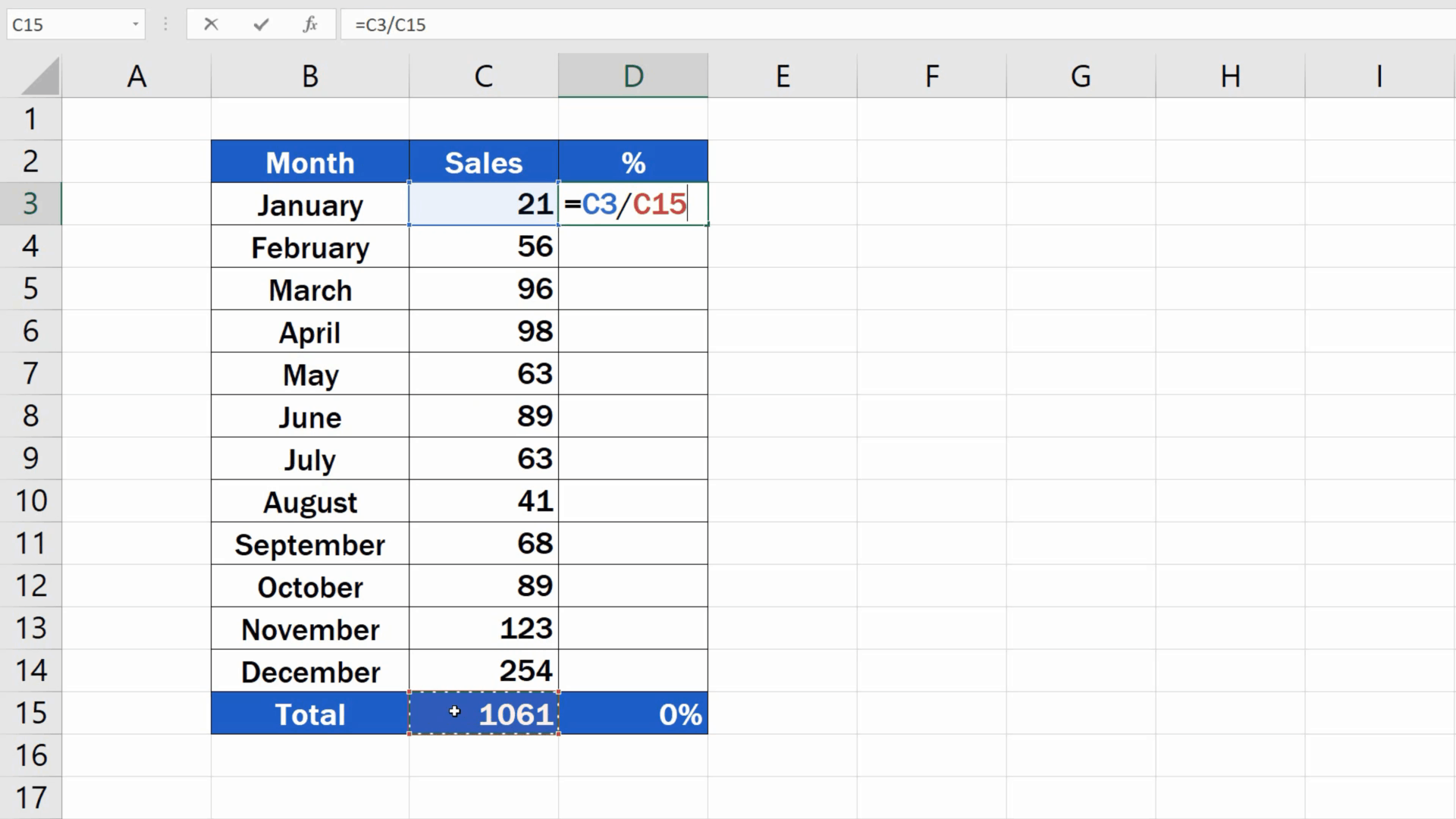1456x819 pixels.
Task: Cancel the formula entry with X icon
Action: point(211,24)
